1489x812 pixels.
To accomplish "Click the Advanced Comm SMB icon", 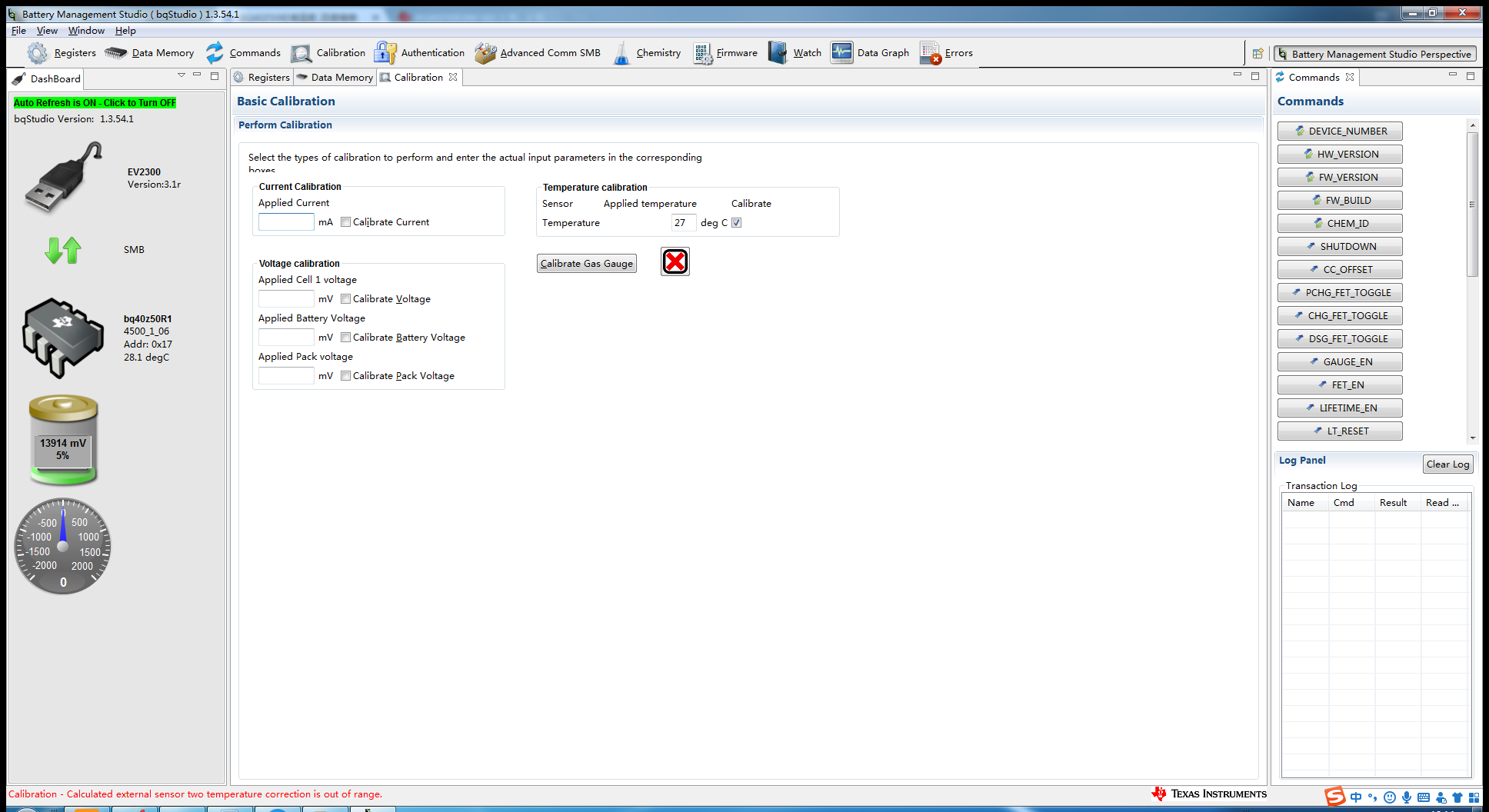I will 485,53.
